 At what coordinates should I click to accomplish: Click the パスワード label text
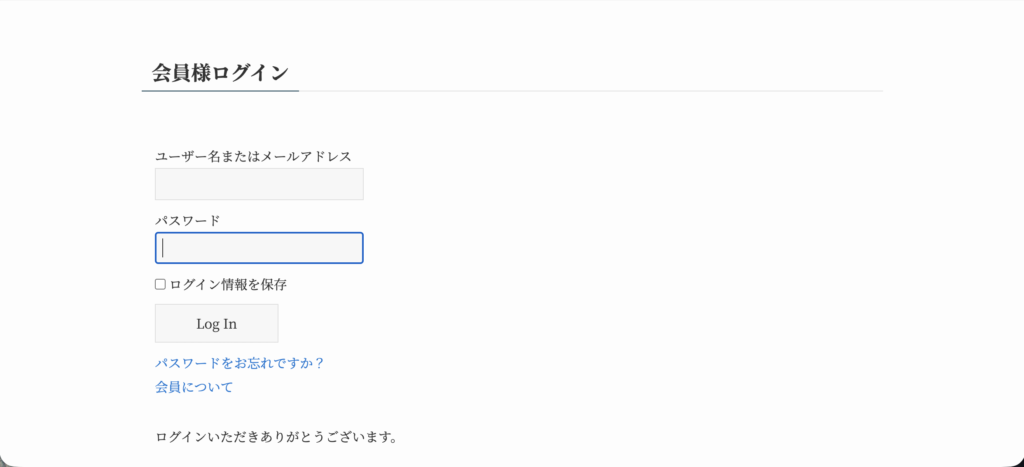pos(187,220)
